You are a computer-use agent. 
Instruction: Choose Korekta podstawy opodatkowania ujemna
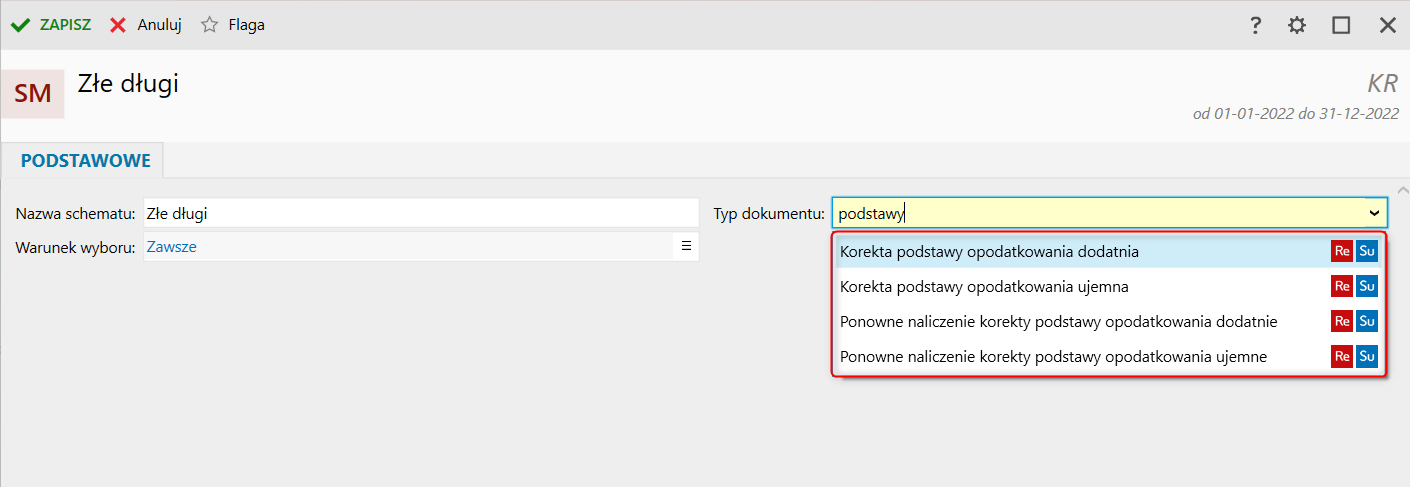coord(984,287)
